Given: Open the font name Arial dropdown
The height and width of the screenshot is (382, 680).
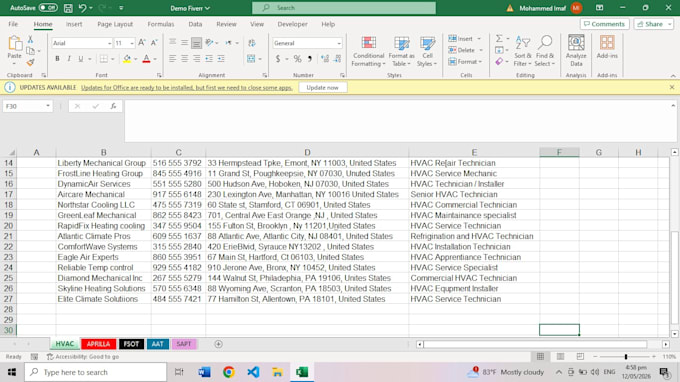Looking at the screenshot, I should click(109, 43).
